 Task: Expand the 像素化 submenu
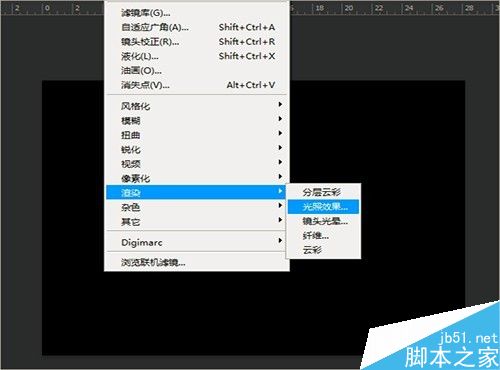click(197, 178)
